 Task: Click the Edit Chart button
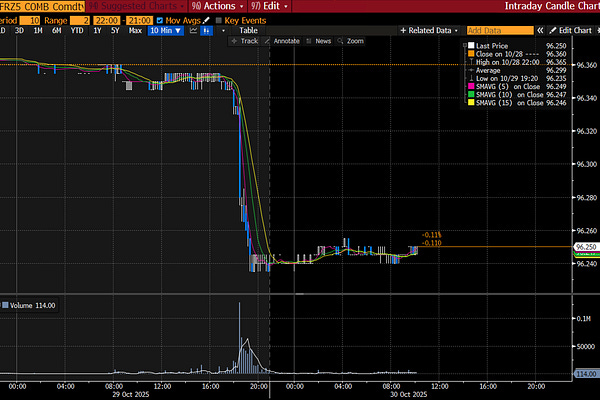click(x=571, y=31)
